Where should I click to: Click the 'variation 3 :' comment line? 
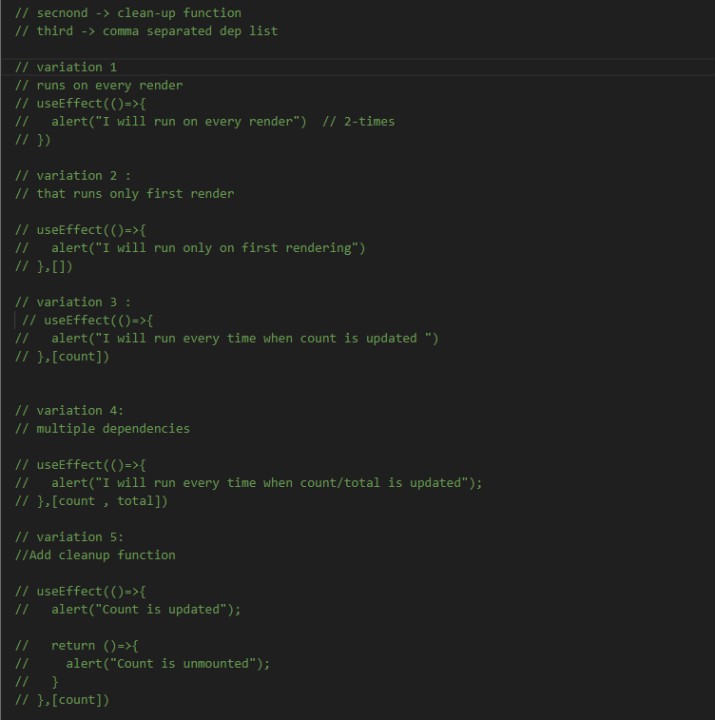pos(73,302)
